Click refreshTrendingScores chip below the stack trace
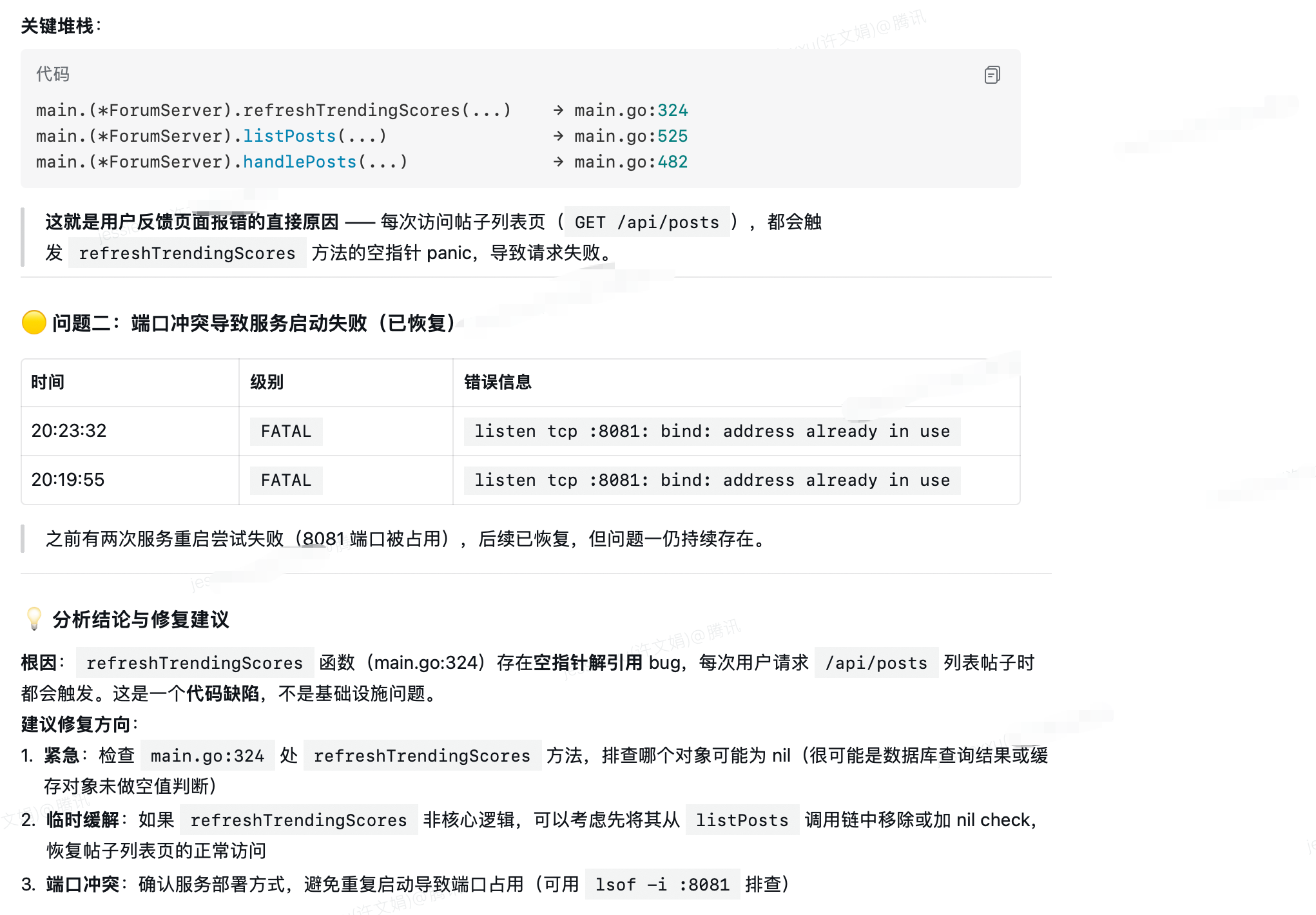The image size is (1316, 915). [x=187, y=253]
